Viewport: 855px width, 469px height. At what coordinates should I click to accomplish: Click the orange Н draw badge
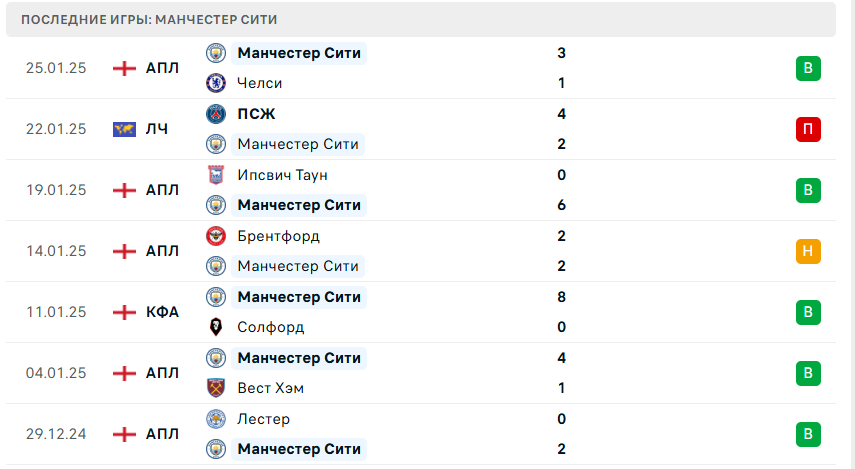click(808, 251)
